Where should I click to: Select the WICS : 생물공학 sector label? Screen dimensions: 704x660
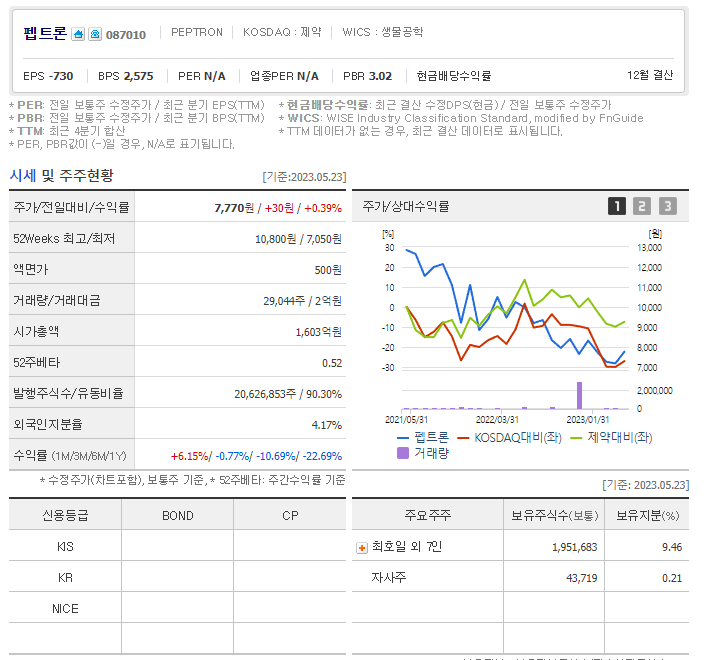point(383,32)
